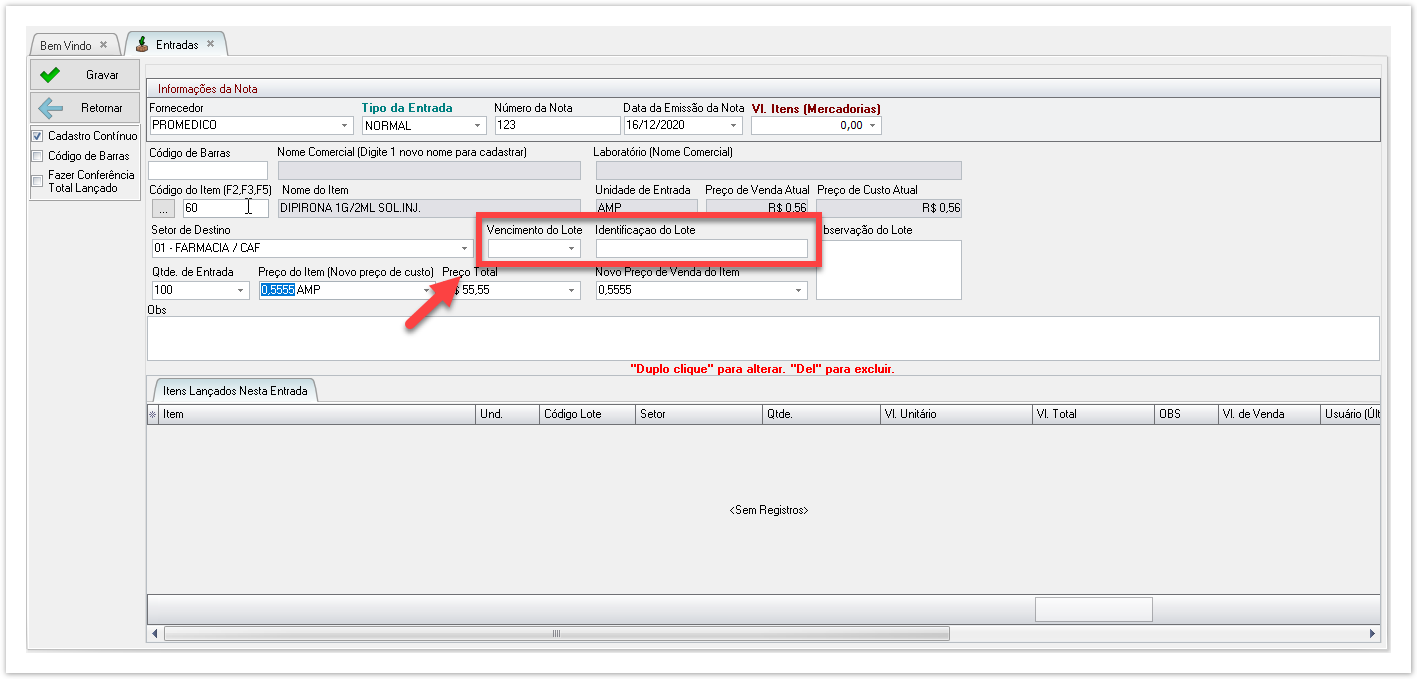Open the Setor de Destino dropdown
Screen dimensions: 1417x679
(x=465, y=249)
